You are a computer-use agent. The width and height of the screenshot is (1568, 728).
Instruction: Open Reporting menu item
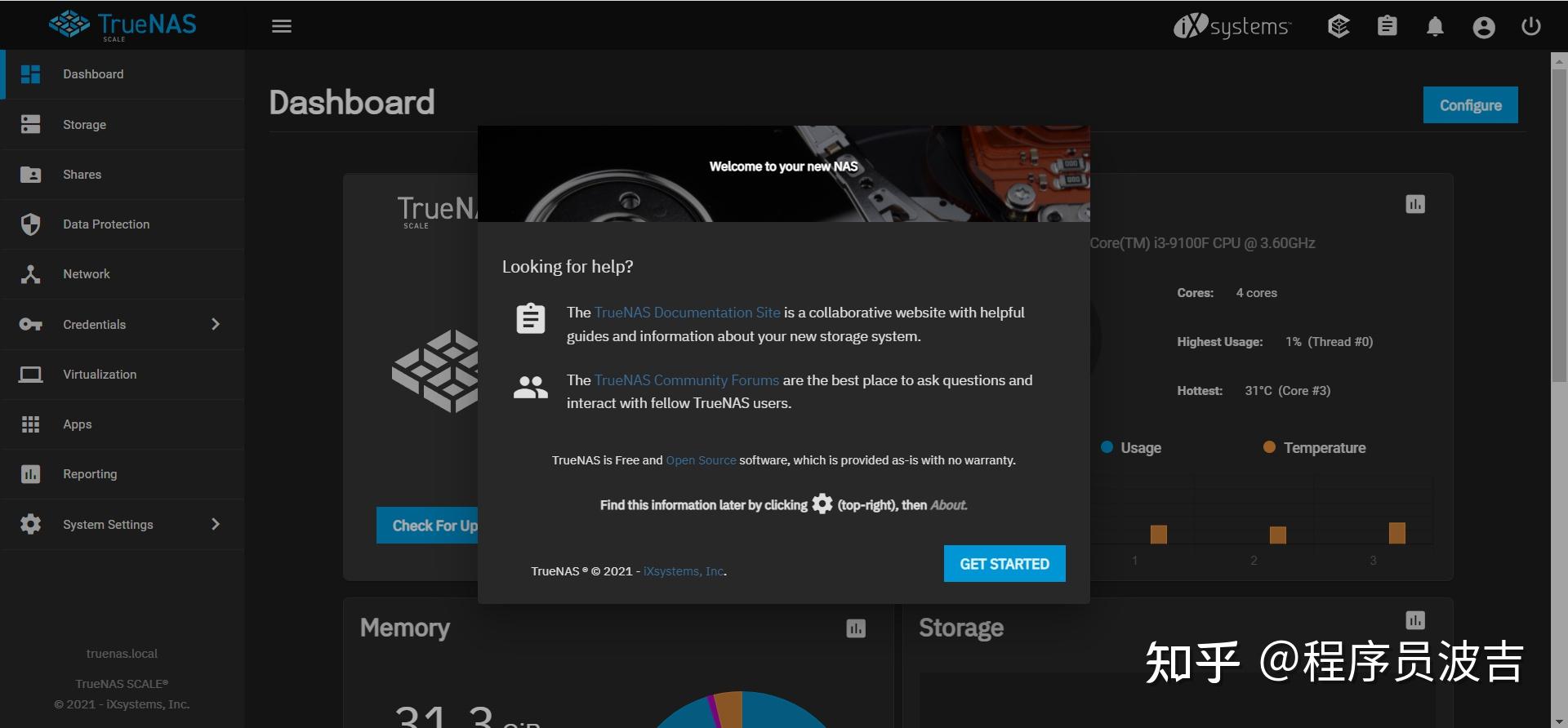pos(122,474)
